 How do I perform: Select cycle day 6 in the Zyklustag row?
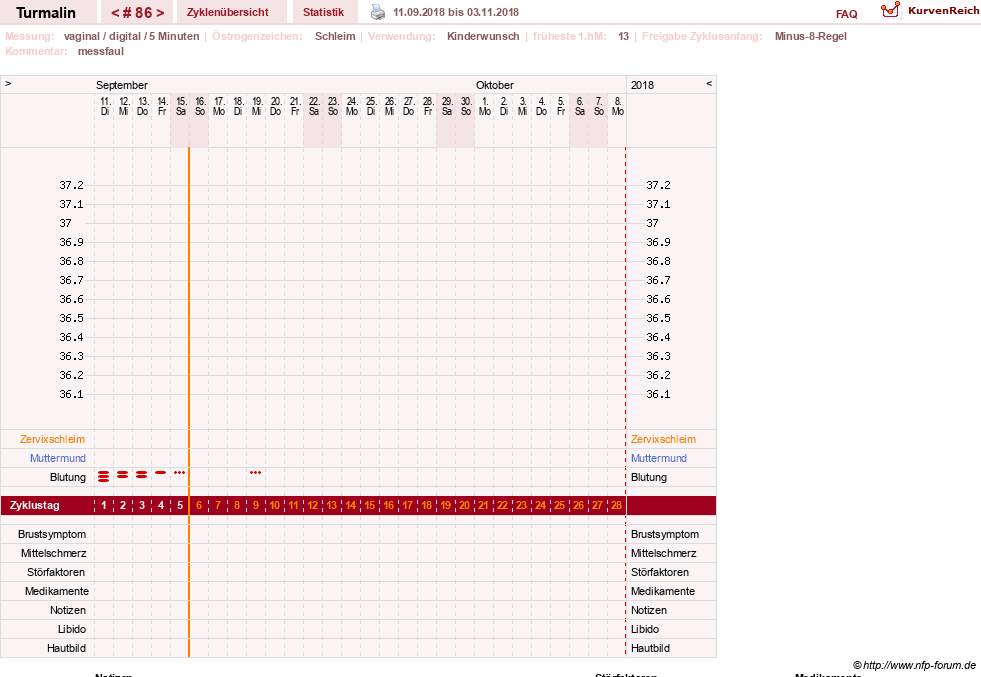(199, 506)
